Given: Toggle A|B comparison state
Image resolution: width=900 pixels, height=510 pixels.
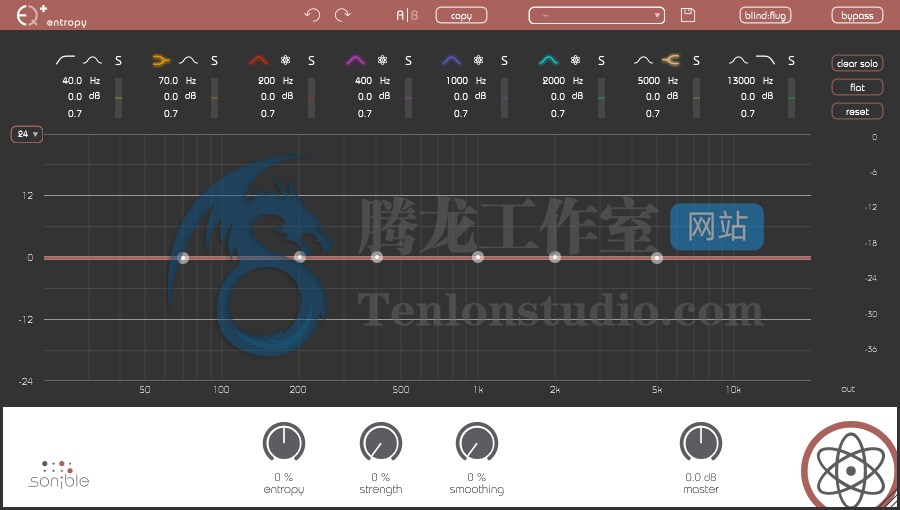Looking at the screenshot, I should 407,15.
